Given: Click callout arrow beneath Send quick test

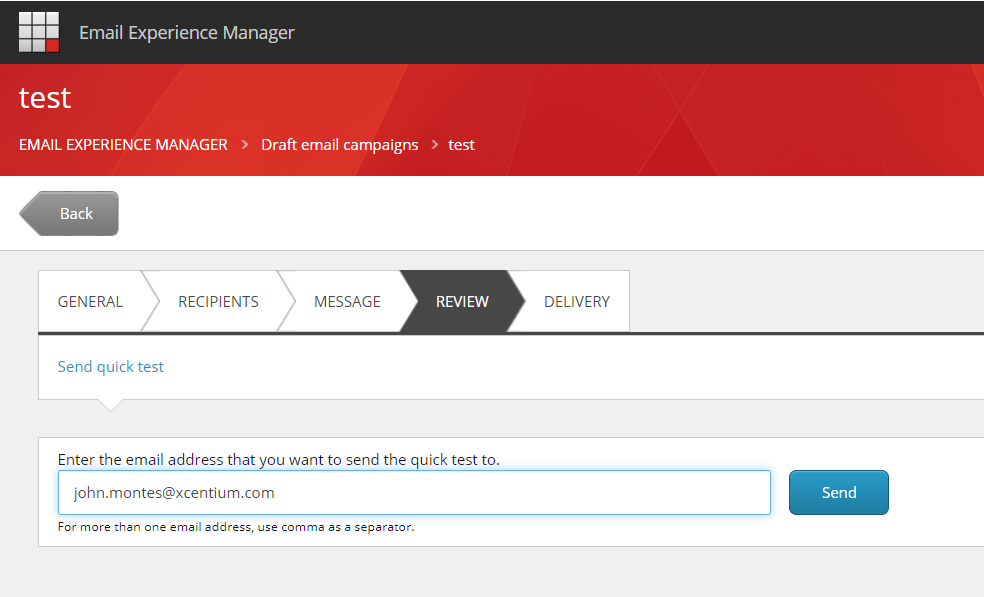Looking at the screenshot, I should pyautogui.click(x=110, y=406).
